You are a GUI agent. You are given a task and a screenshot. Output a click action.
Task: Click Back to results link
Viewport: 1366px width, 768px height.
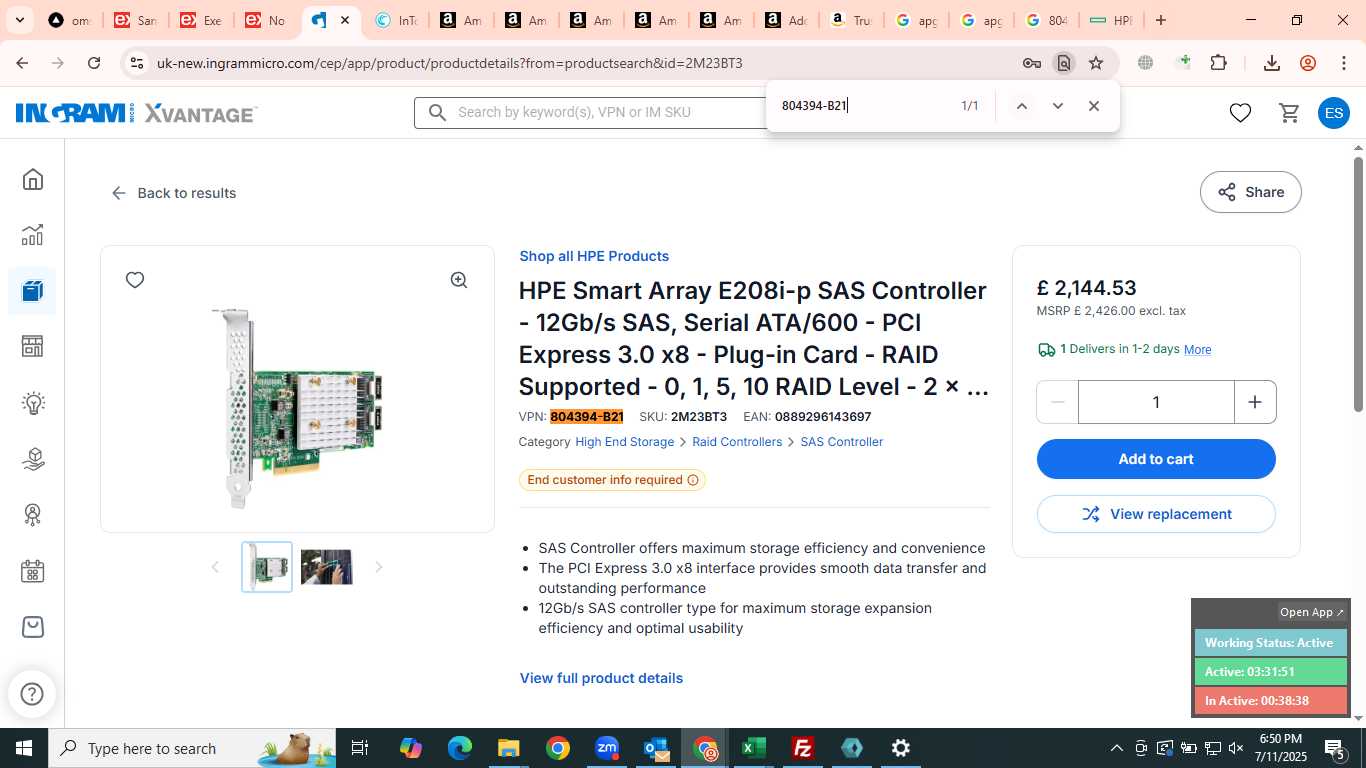coord(174,193)
